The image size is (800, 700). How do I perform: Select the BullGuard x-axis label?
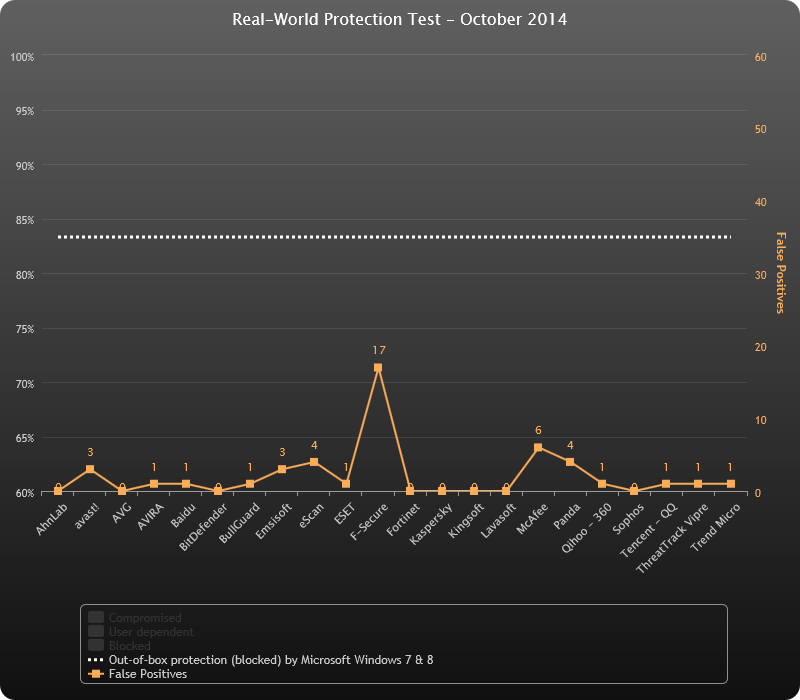(239, 523)
